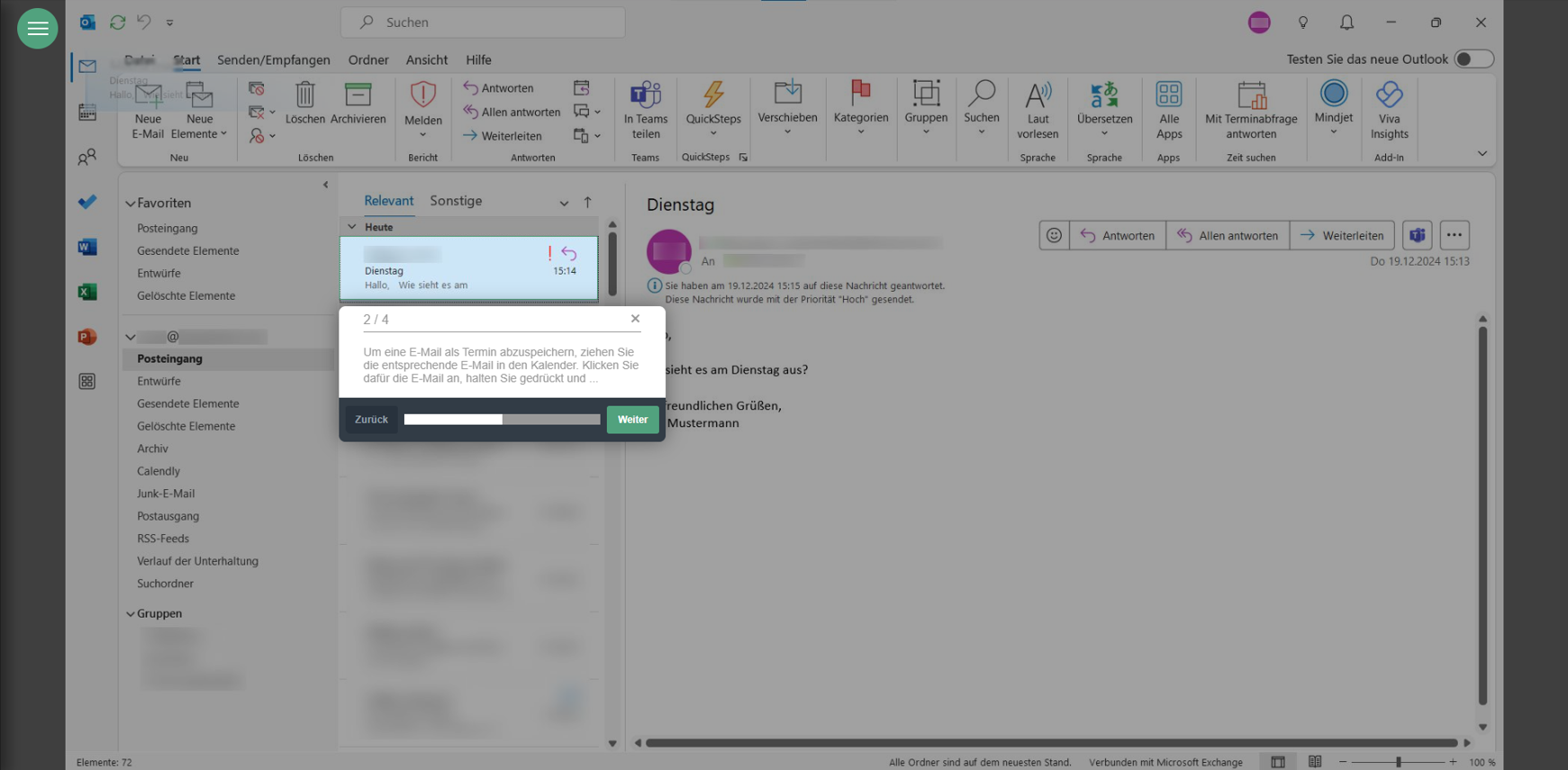Click the Suchen search field
Viewport: 1568px width, 770px height.
[483, 23]
